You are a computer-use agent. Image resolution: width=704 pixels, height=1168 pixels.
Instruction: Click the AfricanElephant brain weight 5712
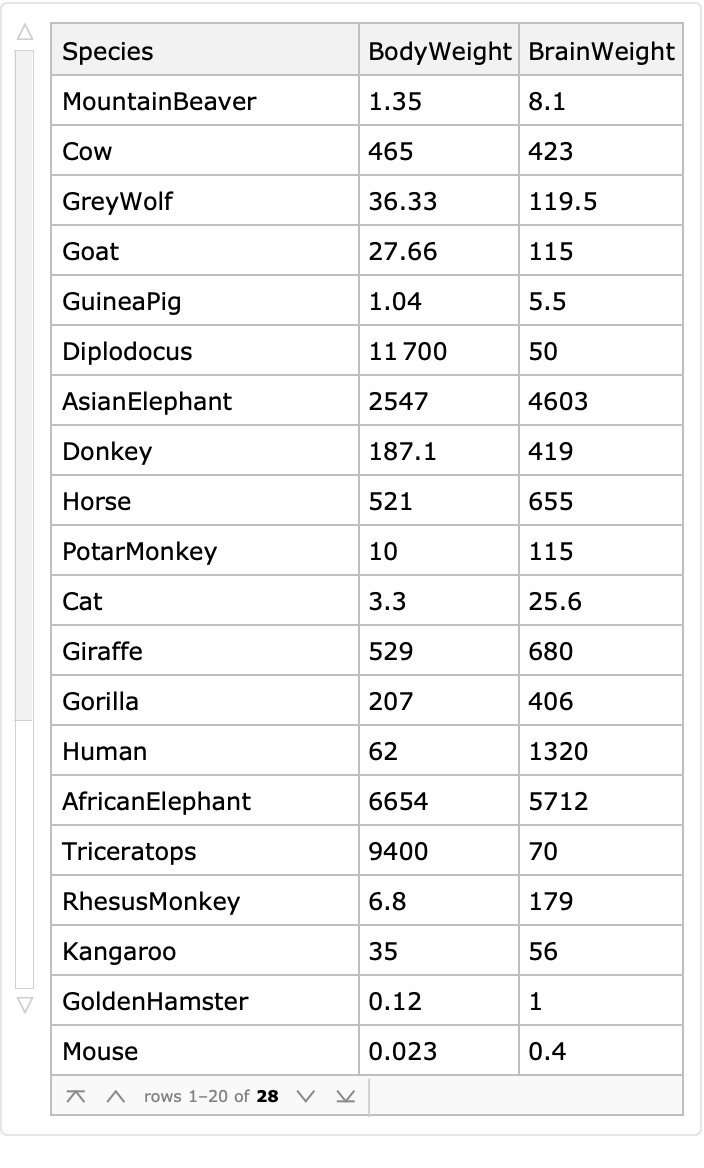click(558, 801)
